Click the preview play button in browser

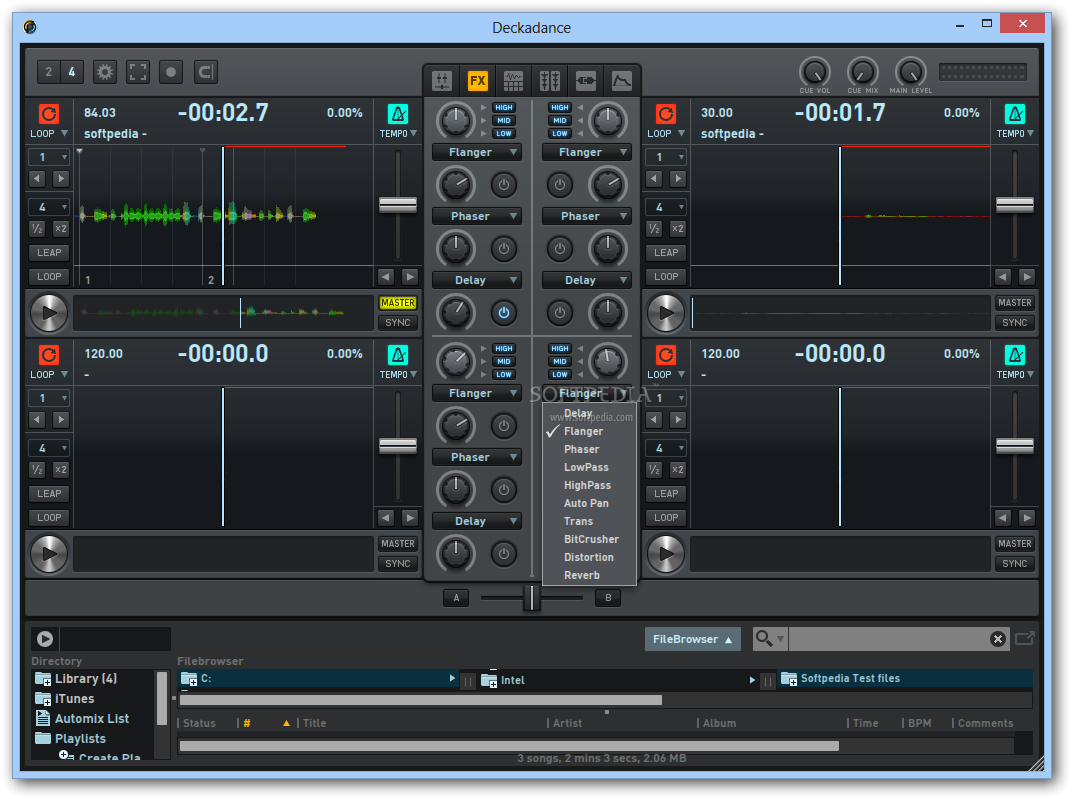coord(45,638)
